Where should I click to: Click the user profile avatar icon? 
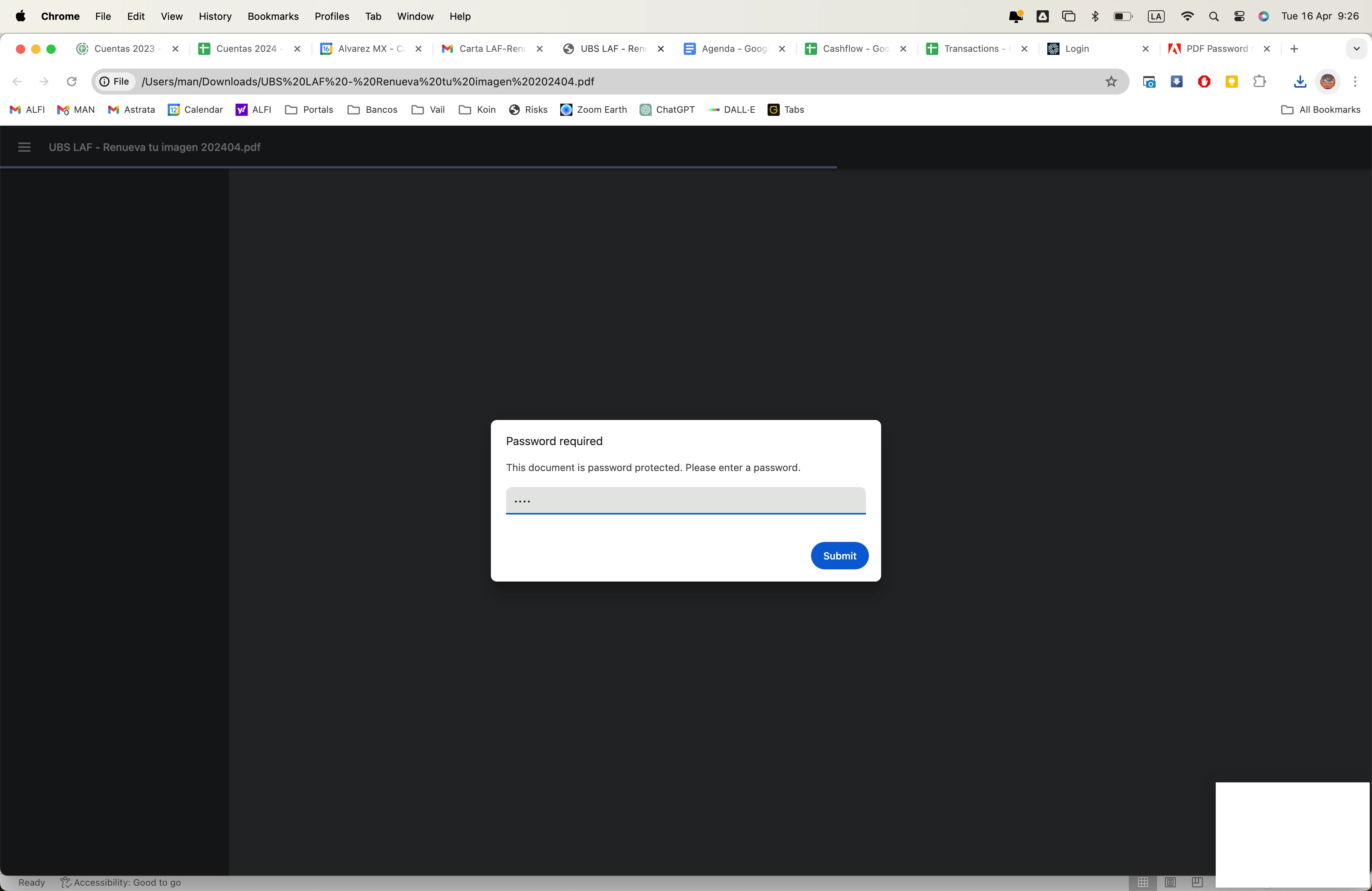pyautogui.click(x=1327, y=82)
